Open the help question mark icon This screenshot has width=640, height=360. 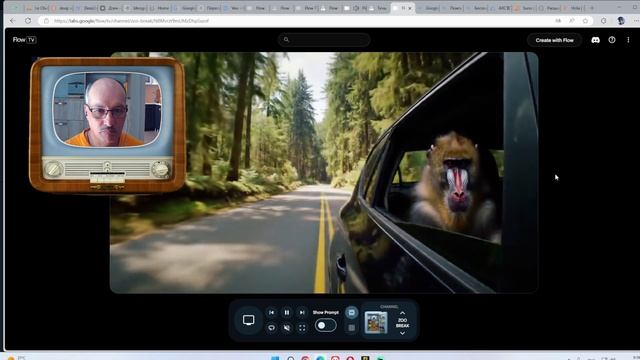coord(612,40)
